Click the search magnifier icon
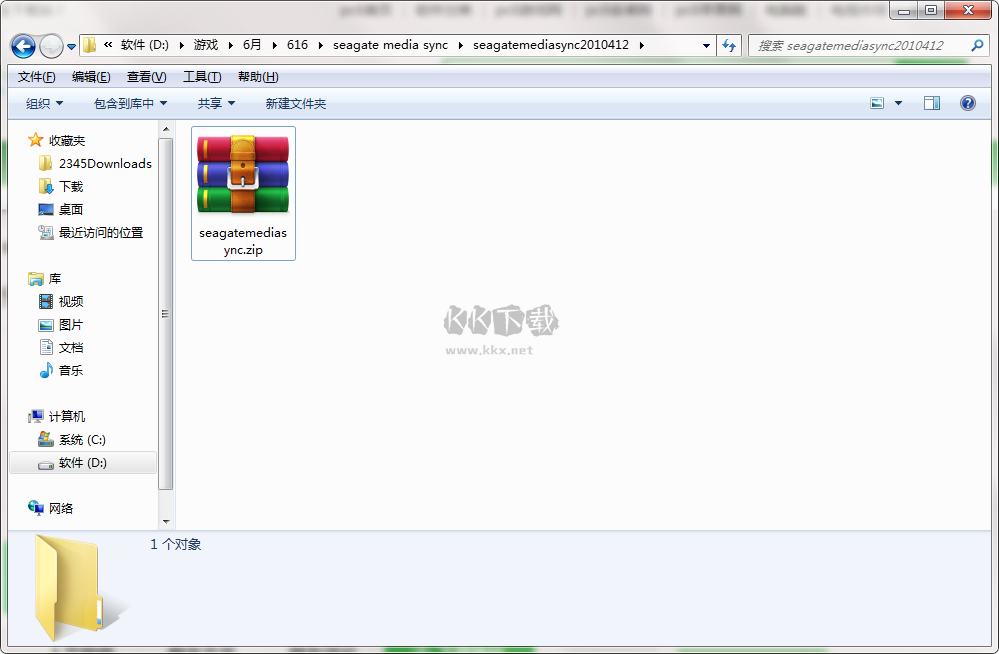The image size is (999, 654). (977, 46)
